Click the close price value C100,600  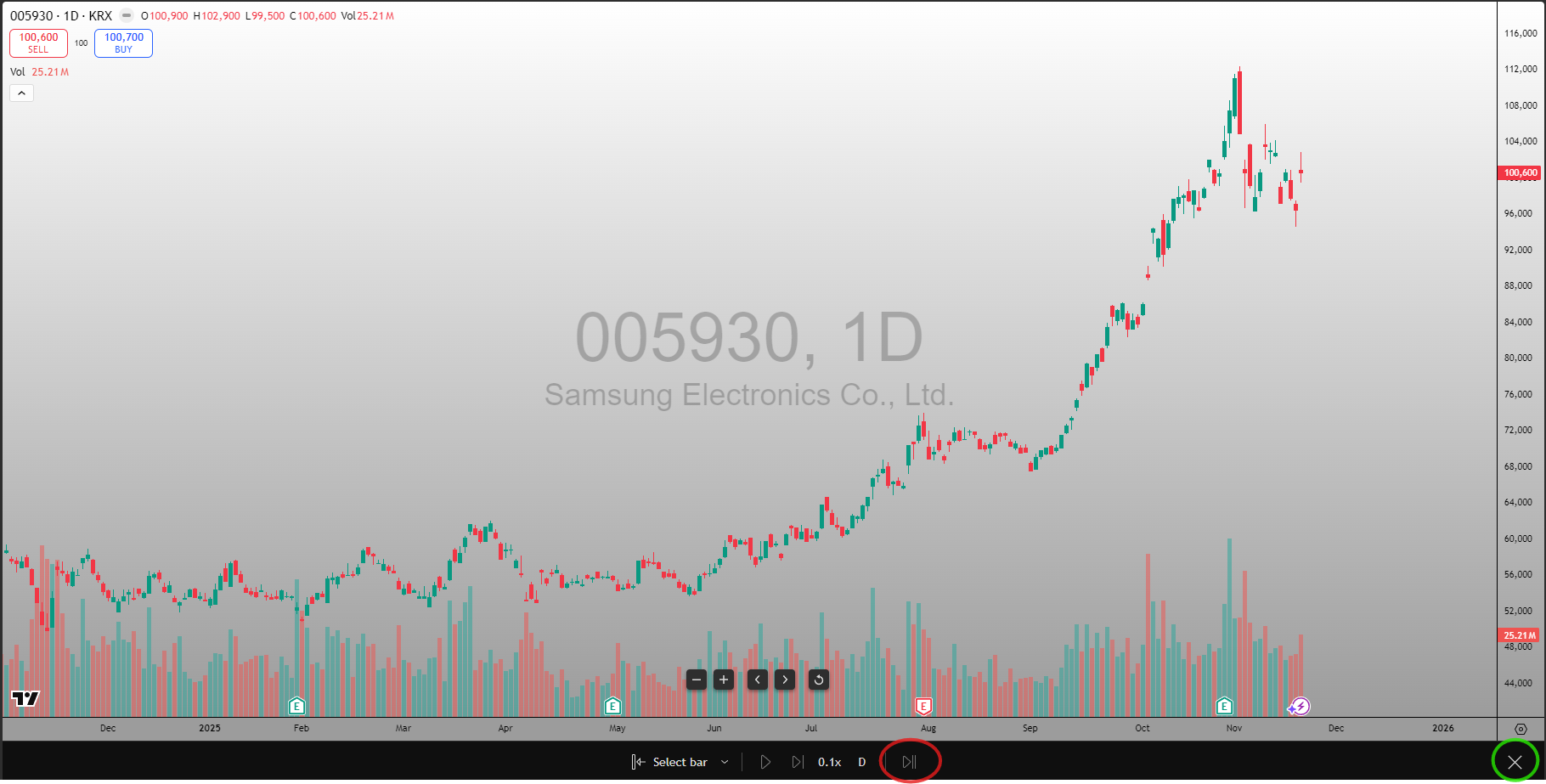coord(313,16)
